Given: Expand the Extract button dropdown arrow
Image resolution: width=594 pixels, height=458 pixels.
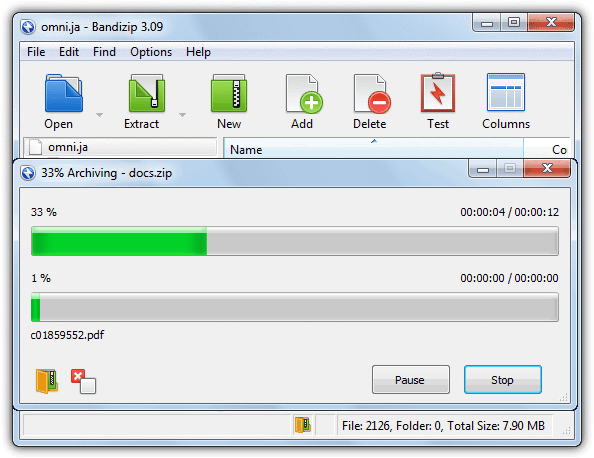Looking at the screenshot, I should [x=182, y=114].
